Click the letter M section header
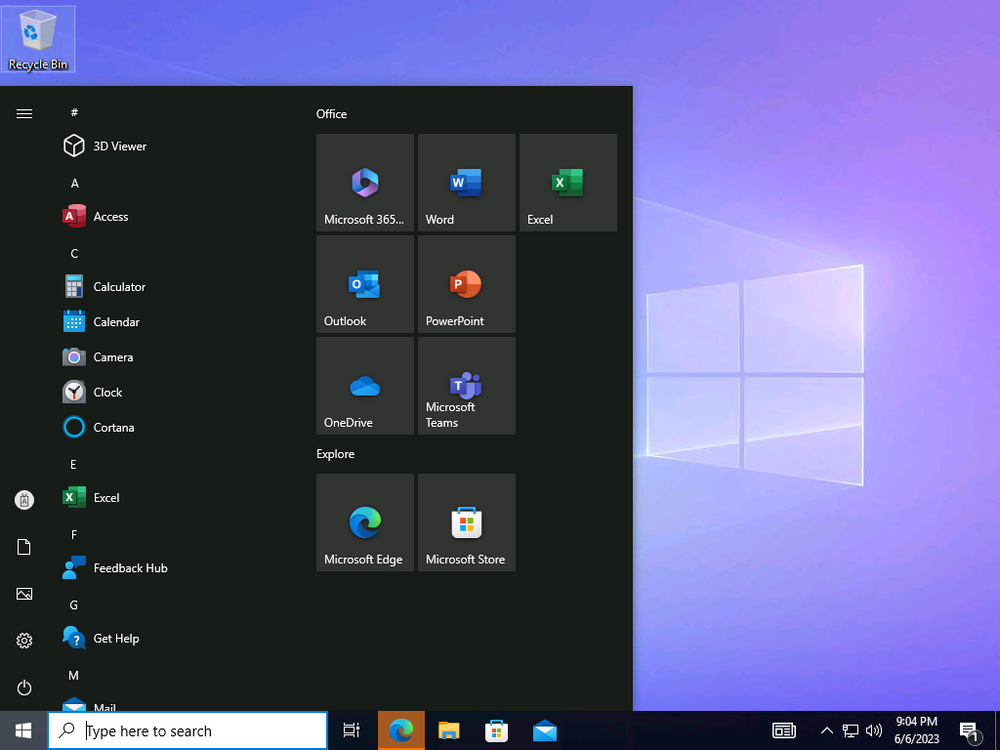The image size is (1000, 750). tap(74, 675)
